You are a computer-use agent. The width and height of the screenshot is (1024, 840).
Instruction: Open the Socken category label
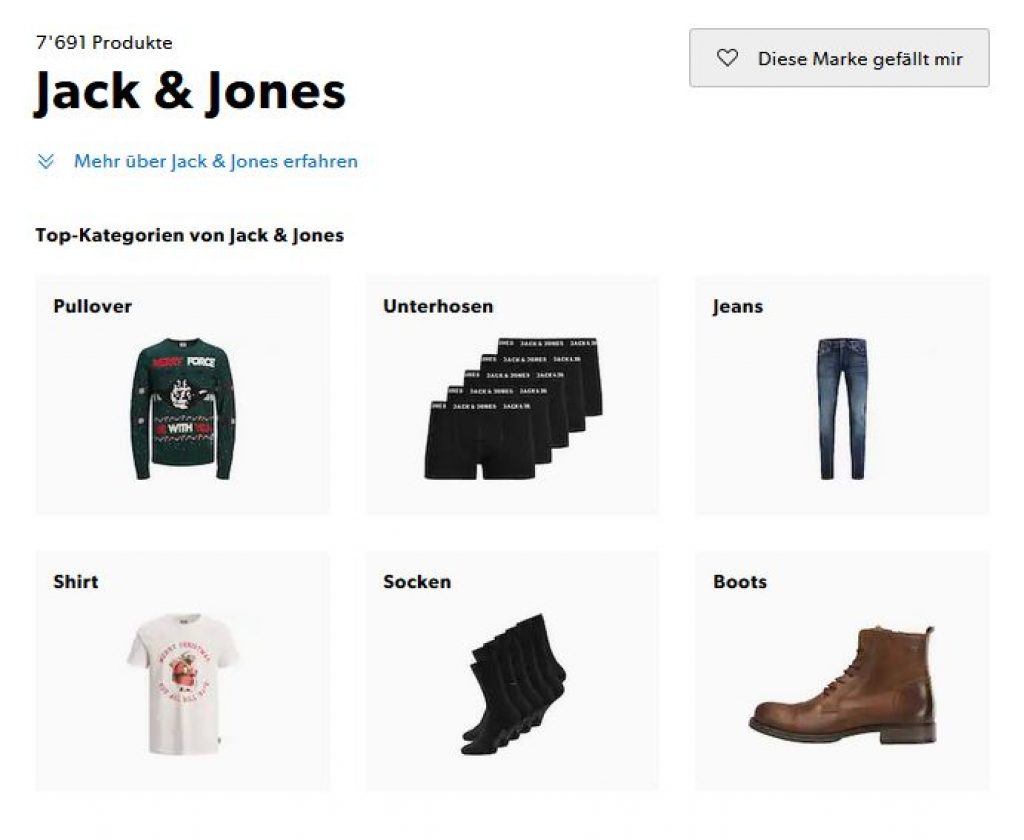point(417,582)
